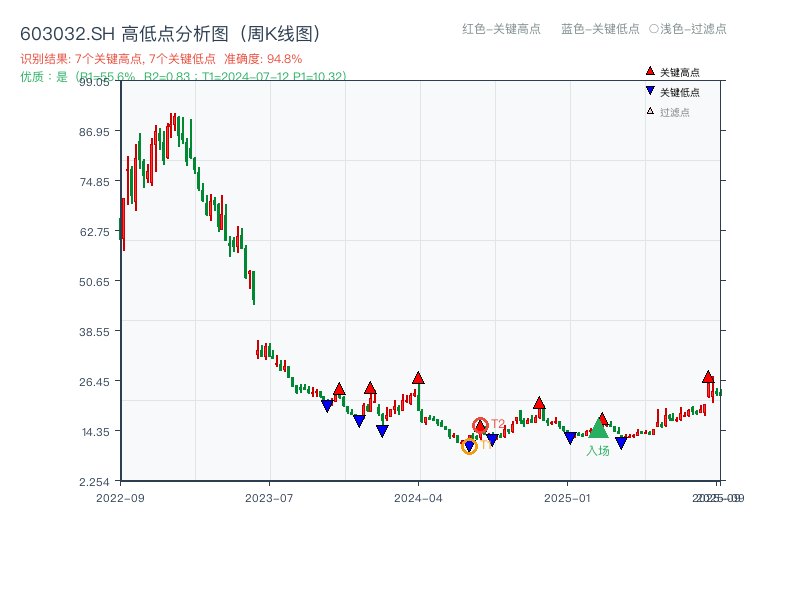Click the red triangle icon beside 关键高点 legend
The image size is (800, 600).
(650, 72)
